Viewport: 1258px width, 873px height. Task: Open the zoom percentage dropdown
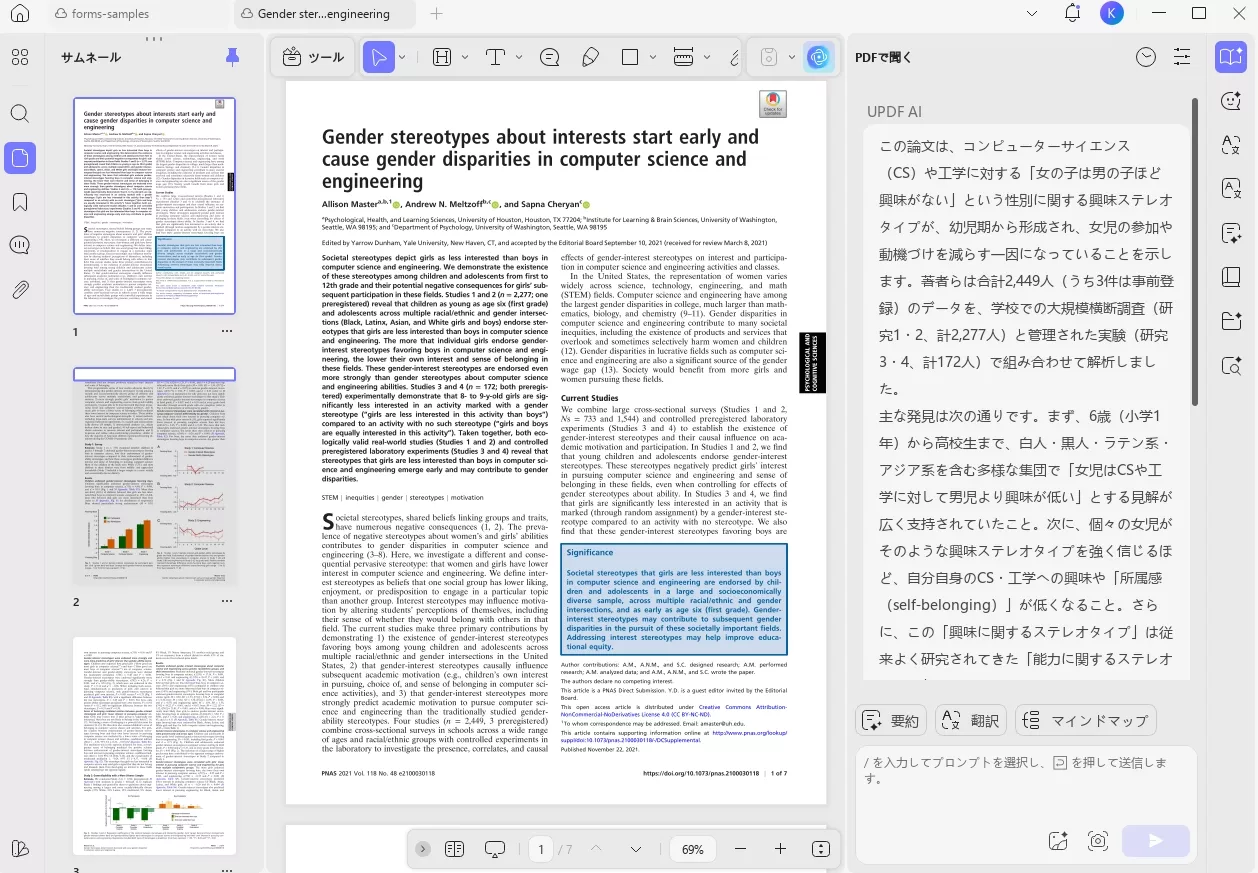tap(693, 849)
